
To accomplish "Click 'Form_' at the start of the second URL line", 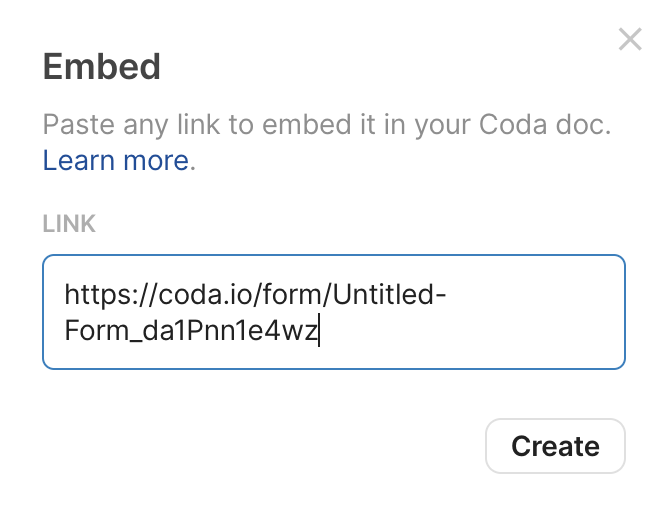I will pos(93,331).
